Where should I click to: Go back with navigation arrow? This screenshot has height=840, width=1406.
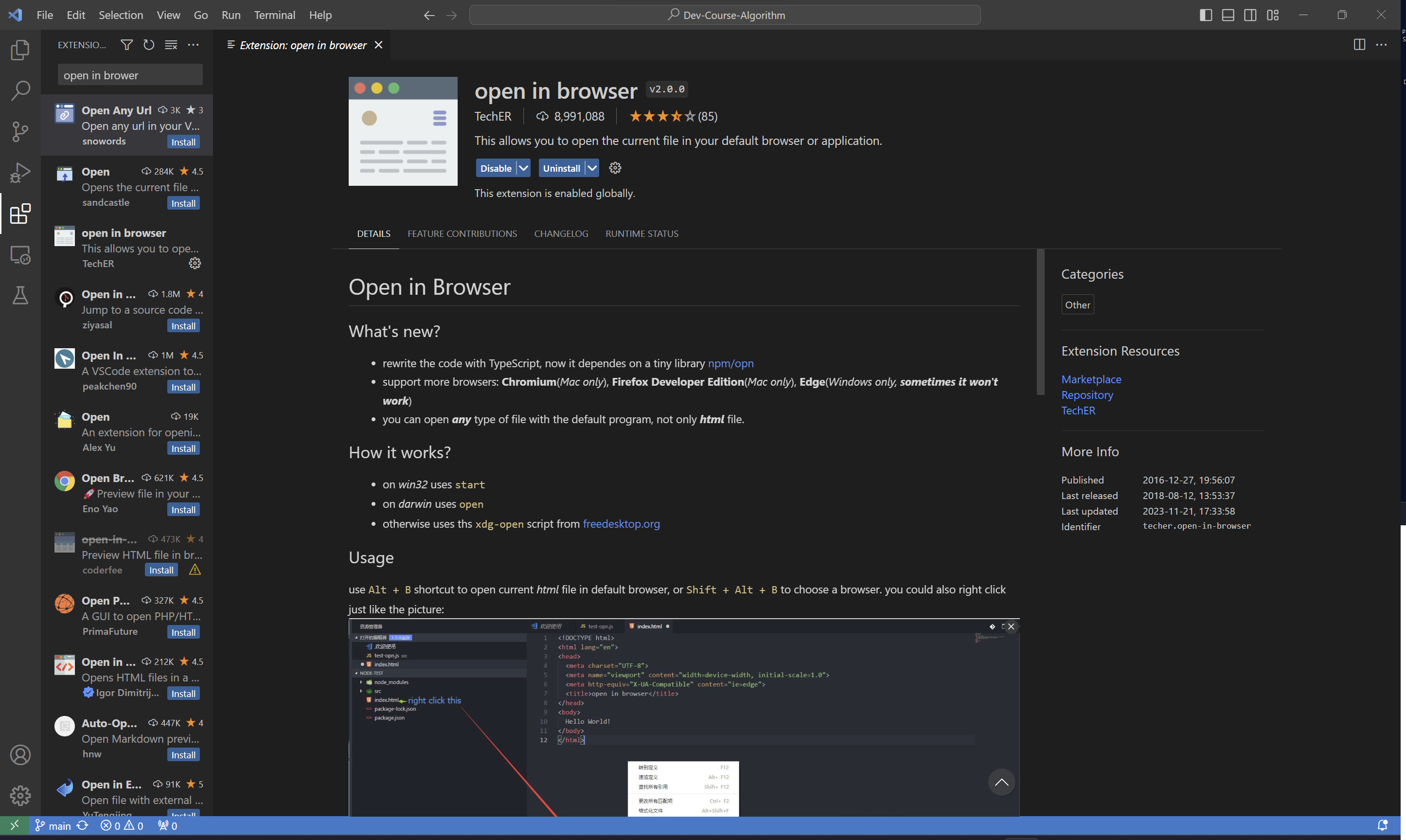coord(429,15)
